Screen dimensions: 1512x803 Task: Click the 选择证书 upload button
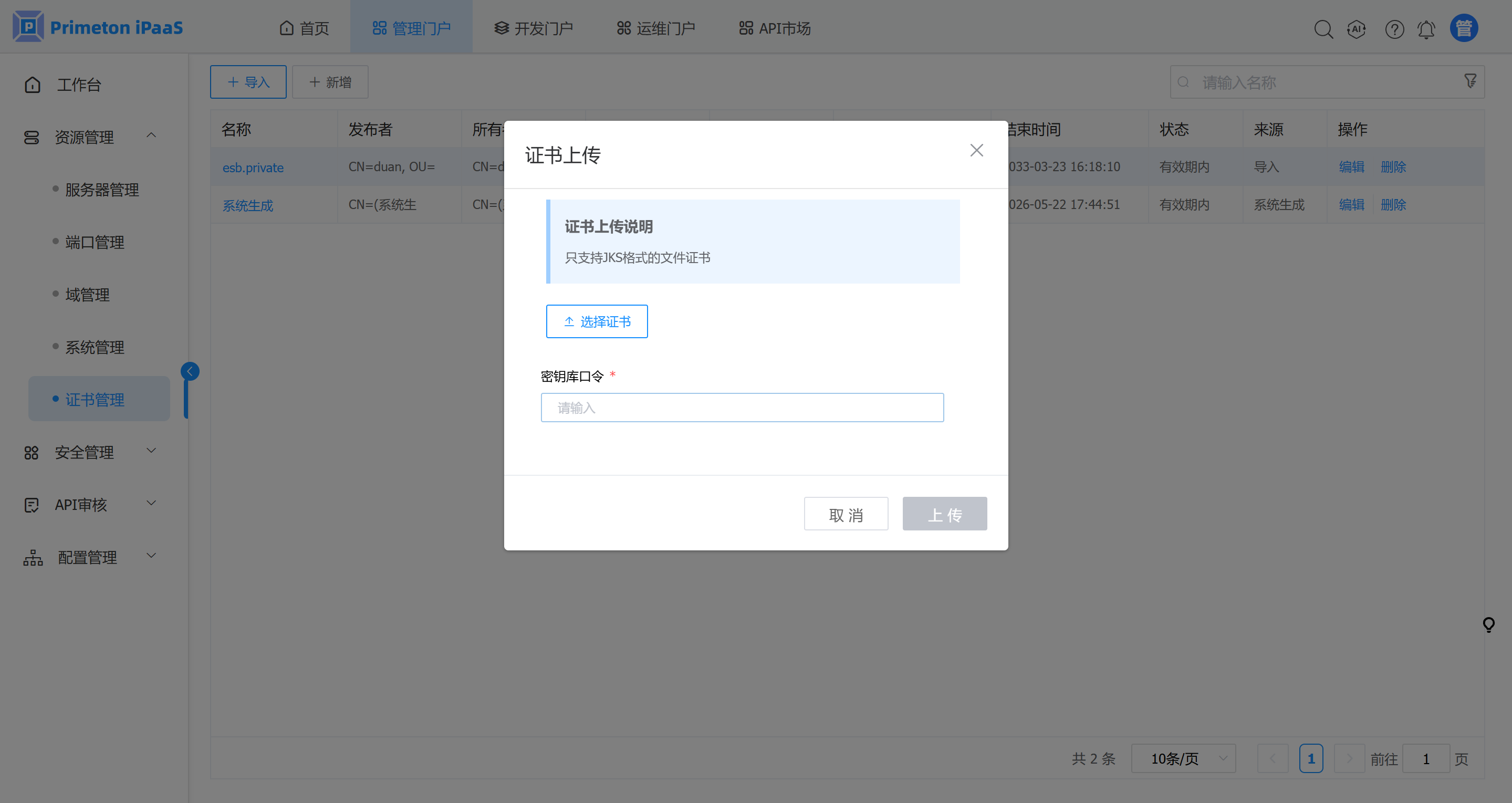(x=597, y=321)
